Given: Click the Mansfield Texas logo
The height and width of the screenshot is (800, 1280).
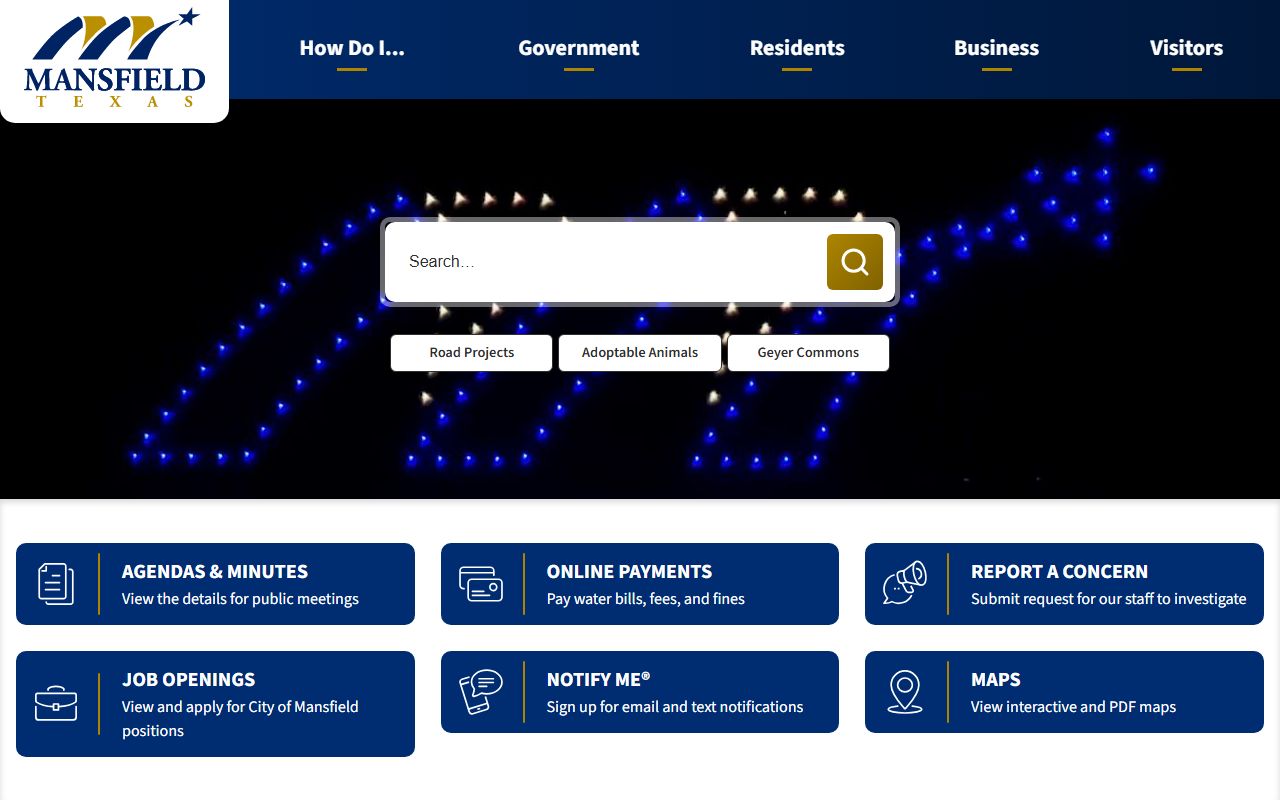Looking at the screenshot, I should (114, 60).
